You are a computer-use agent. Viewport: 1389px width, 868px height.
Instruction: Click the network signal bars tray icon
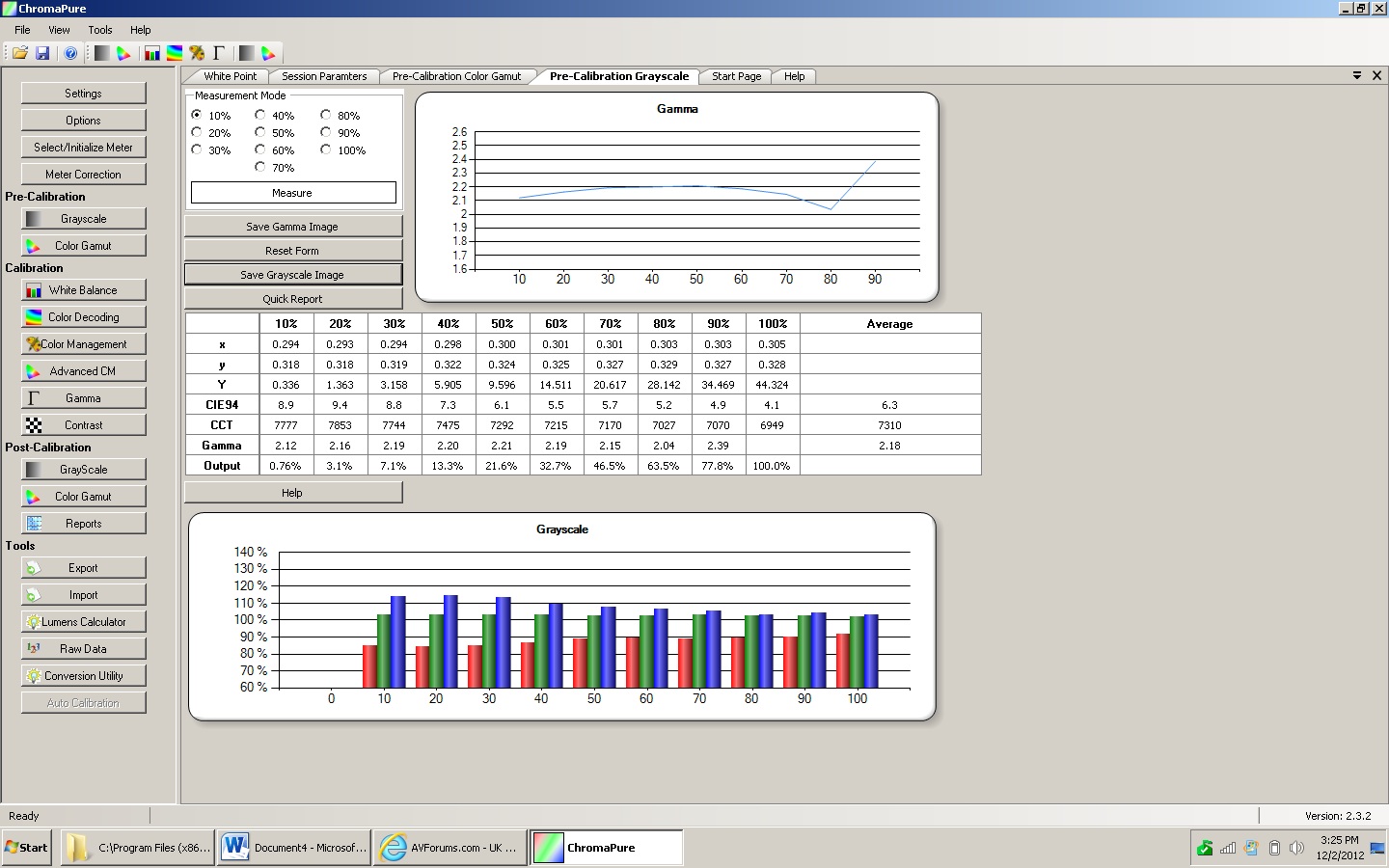1228,848
